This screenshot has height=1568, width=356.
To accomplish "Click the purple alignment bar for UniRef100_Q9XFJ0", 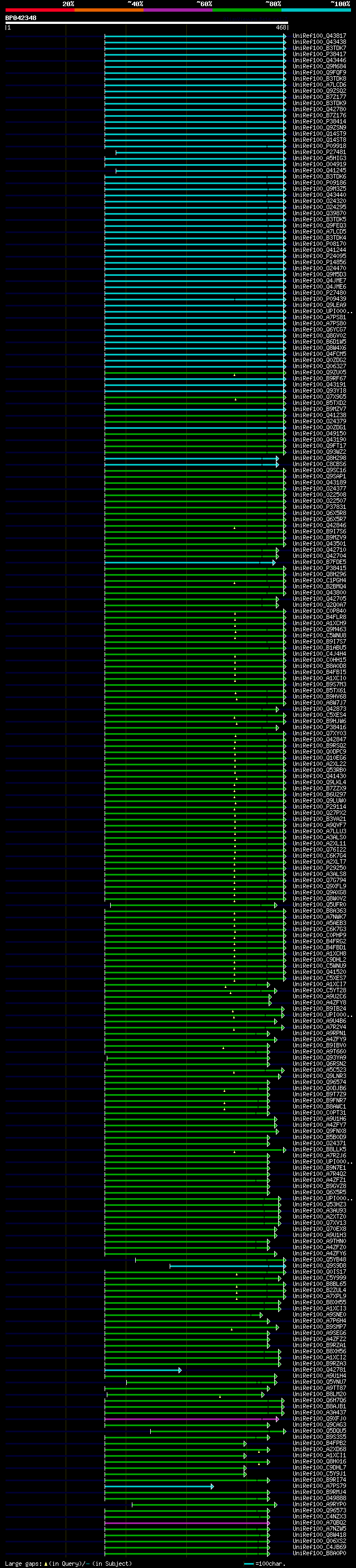I will pyautogui.click(x=192, y=1419).
